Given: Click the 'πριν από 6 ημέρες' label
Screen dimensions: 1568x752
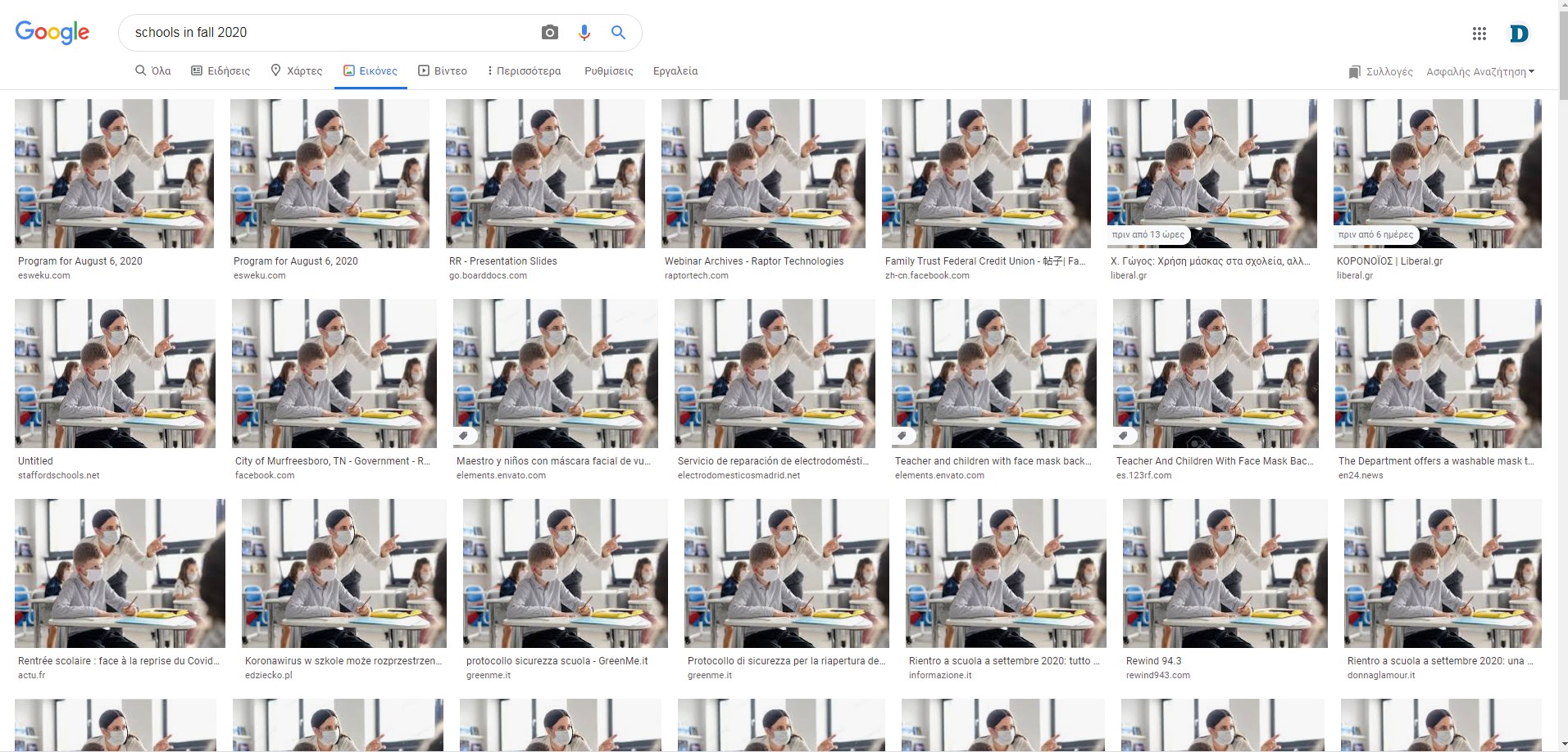Looking at the screenshot, I should pyautogui.click(x=1376, y=234).
